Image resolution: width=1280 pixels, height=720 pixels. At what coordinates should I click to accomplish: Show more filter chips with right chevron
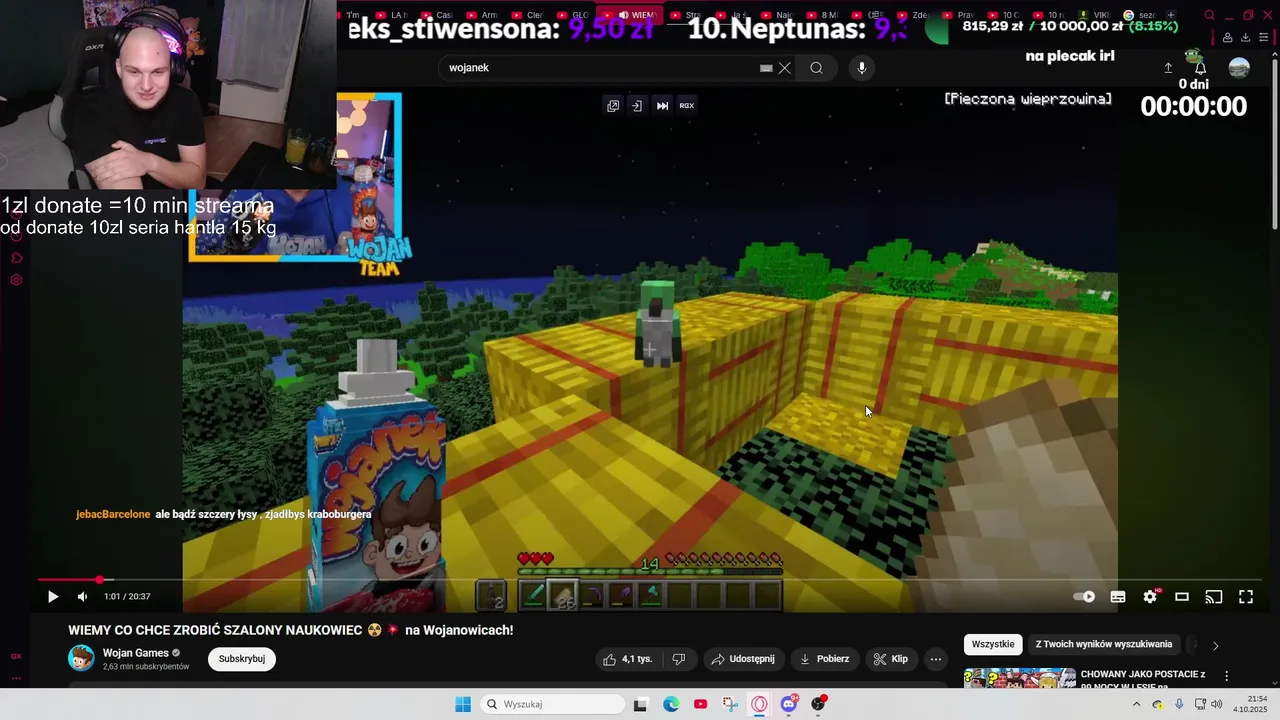pyautogui.click(x=1215, y=646)
